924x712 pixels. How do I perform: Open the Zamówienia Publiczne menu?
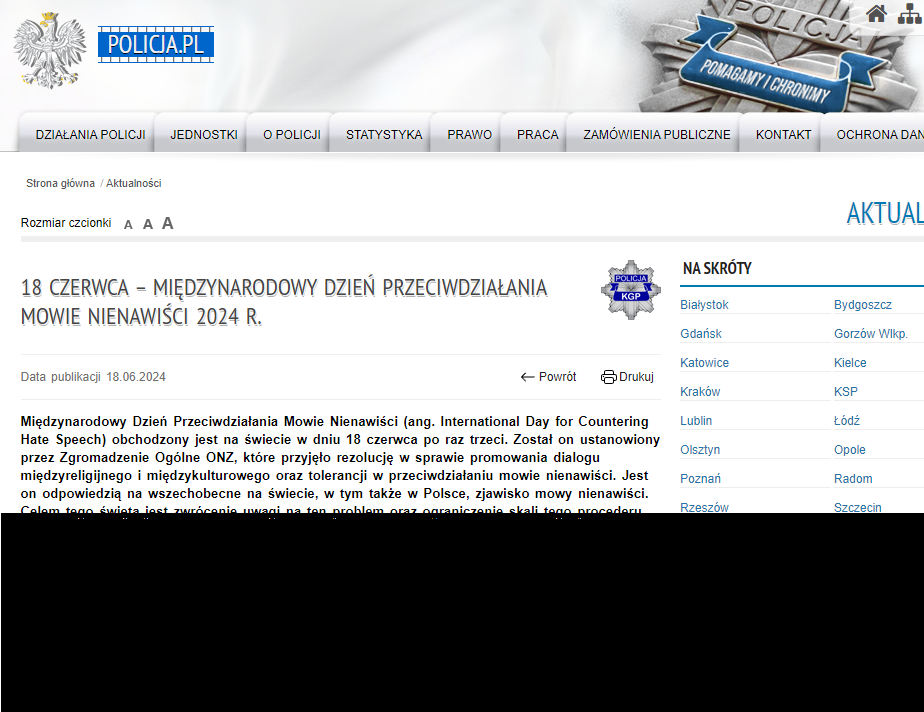click(656, 135)
